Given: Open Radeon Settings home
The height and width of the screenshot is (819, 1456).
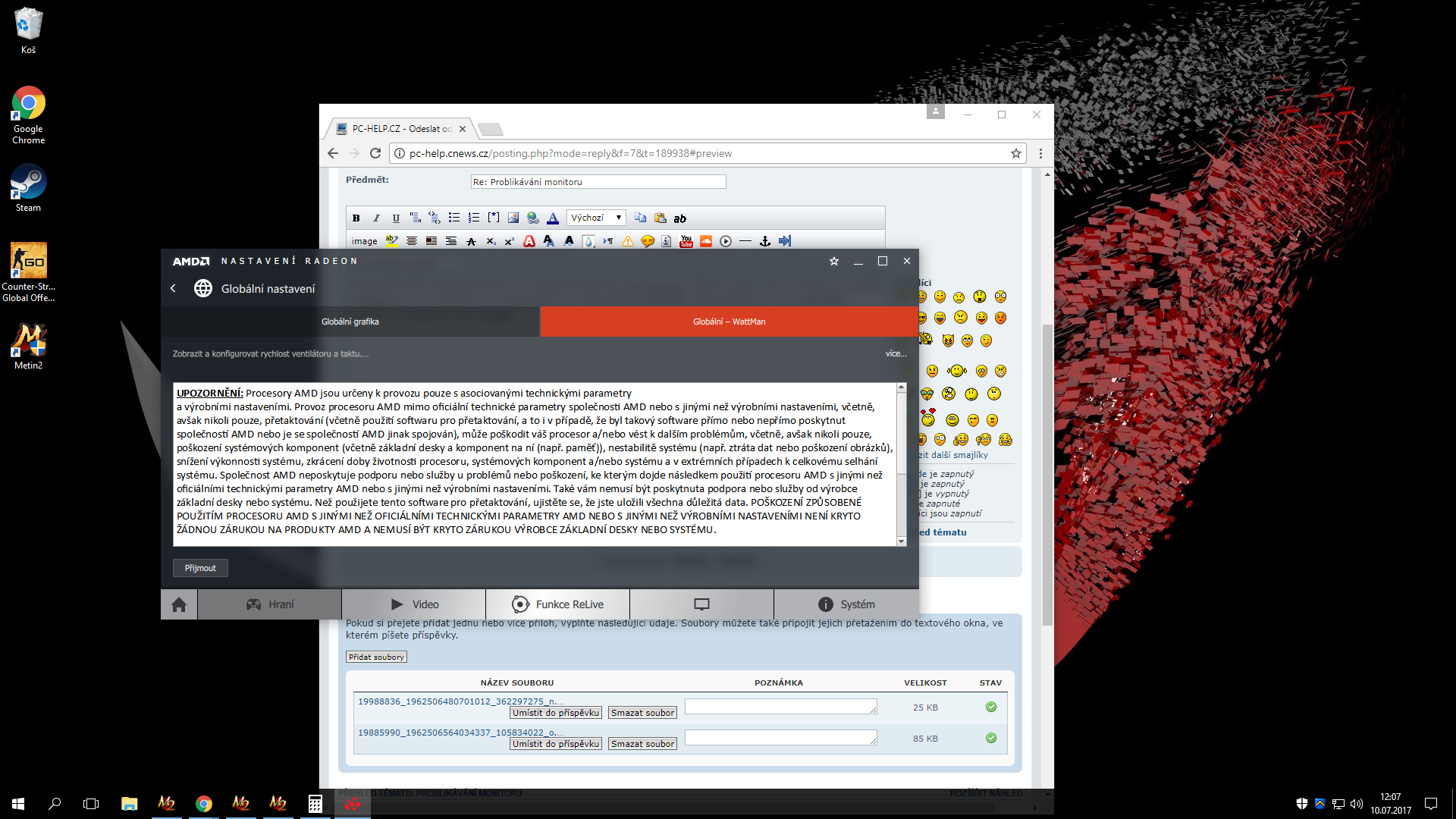Looking at the screenshot, I should point(179,604).
